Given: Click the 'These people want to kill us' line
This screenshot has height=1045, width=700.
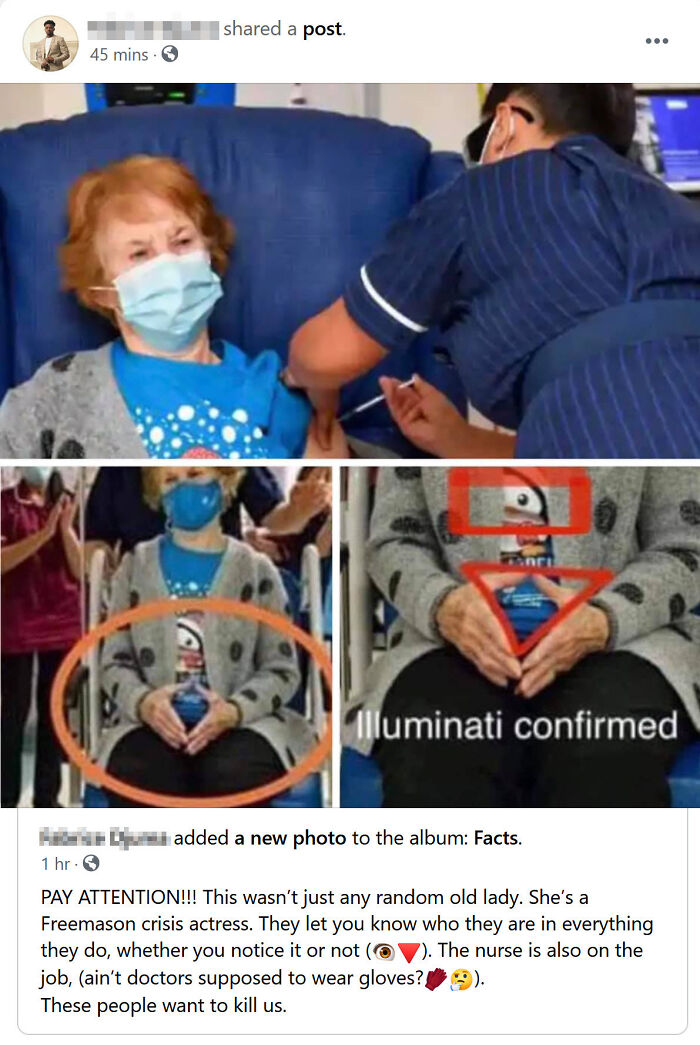Looking at the screenshot, I should click(x=163, y=1005).
